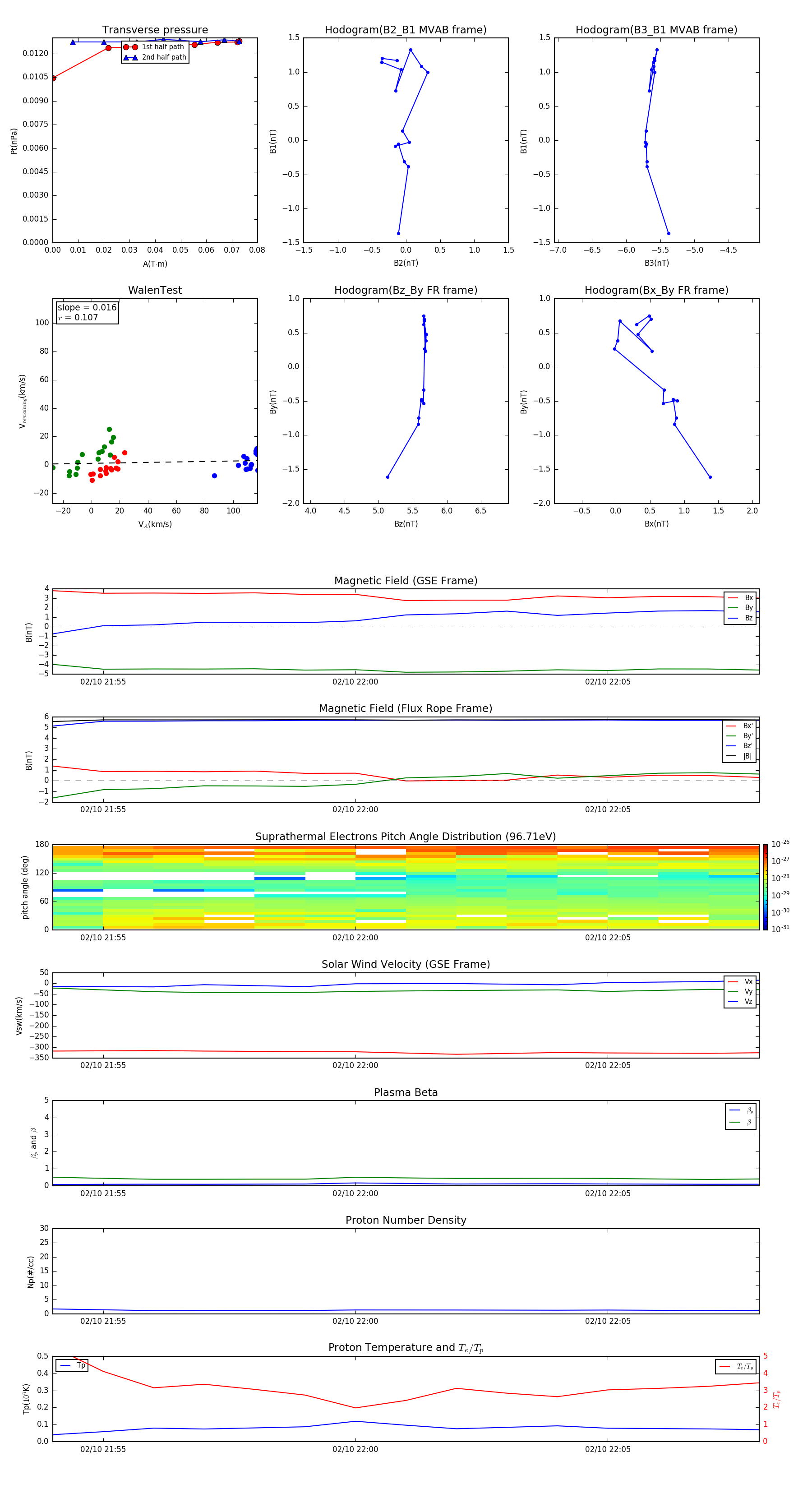Select the "1st half path" legend entry

154,47
